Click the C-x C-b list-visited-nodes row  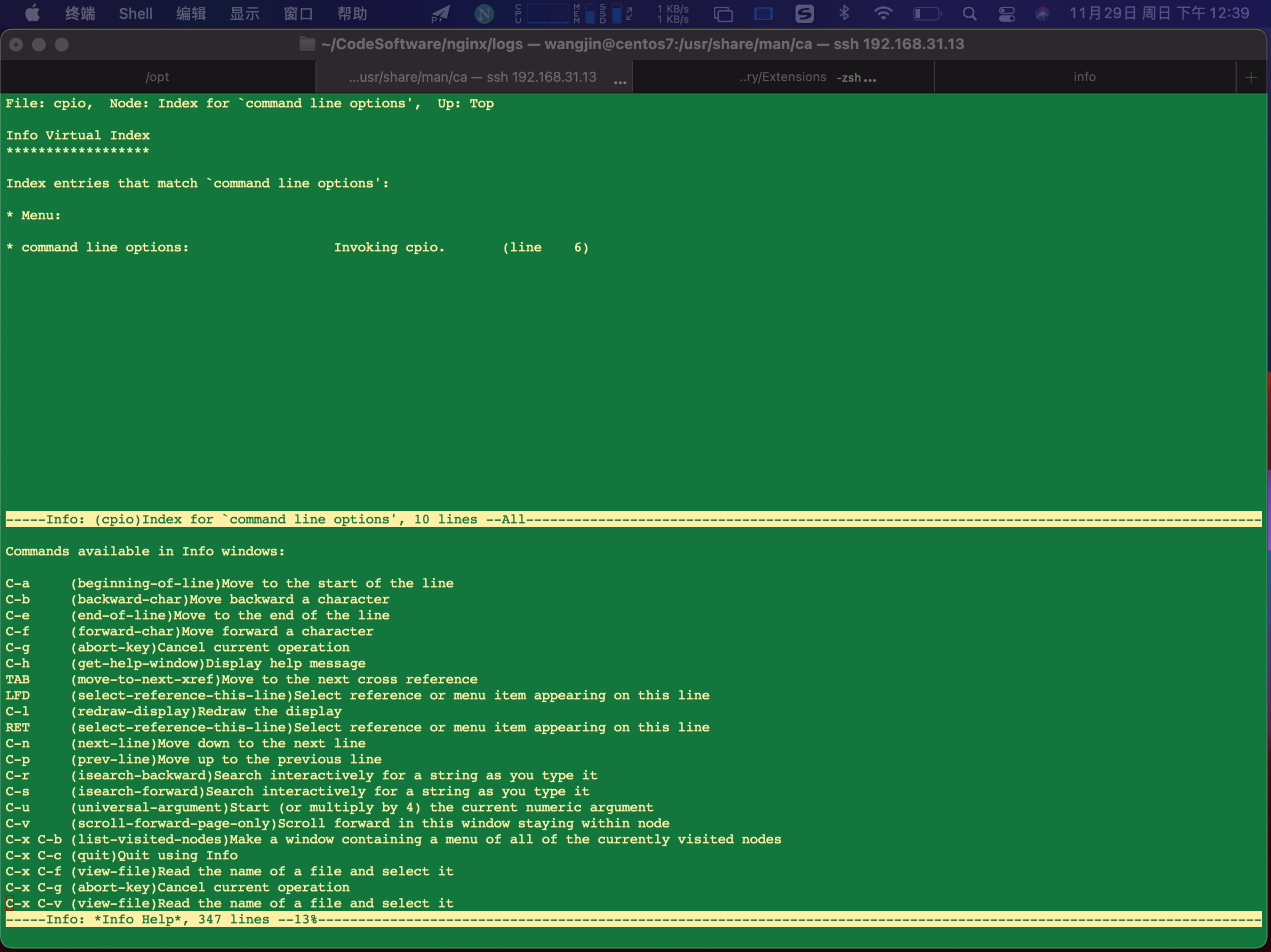tap(394, 839)
